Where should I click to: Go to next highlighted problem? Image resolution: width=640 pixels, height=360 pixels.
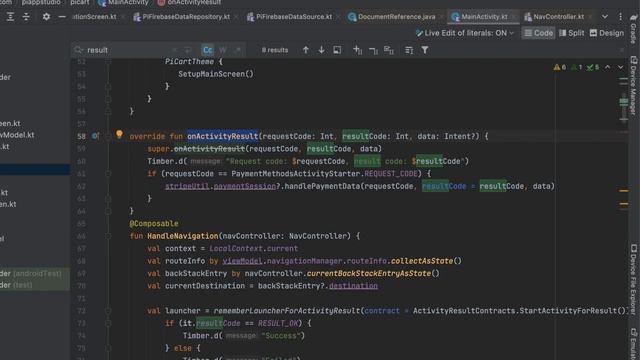tap(620, 67)
